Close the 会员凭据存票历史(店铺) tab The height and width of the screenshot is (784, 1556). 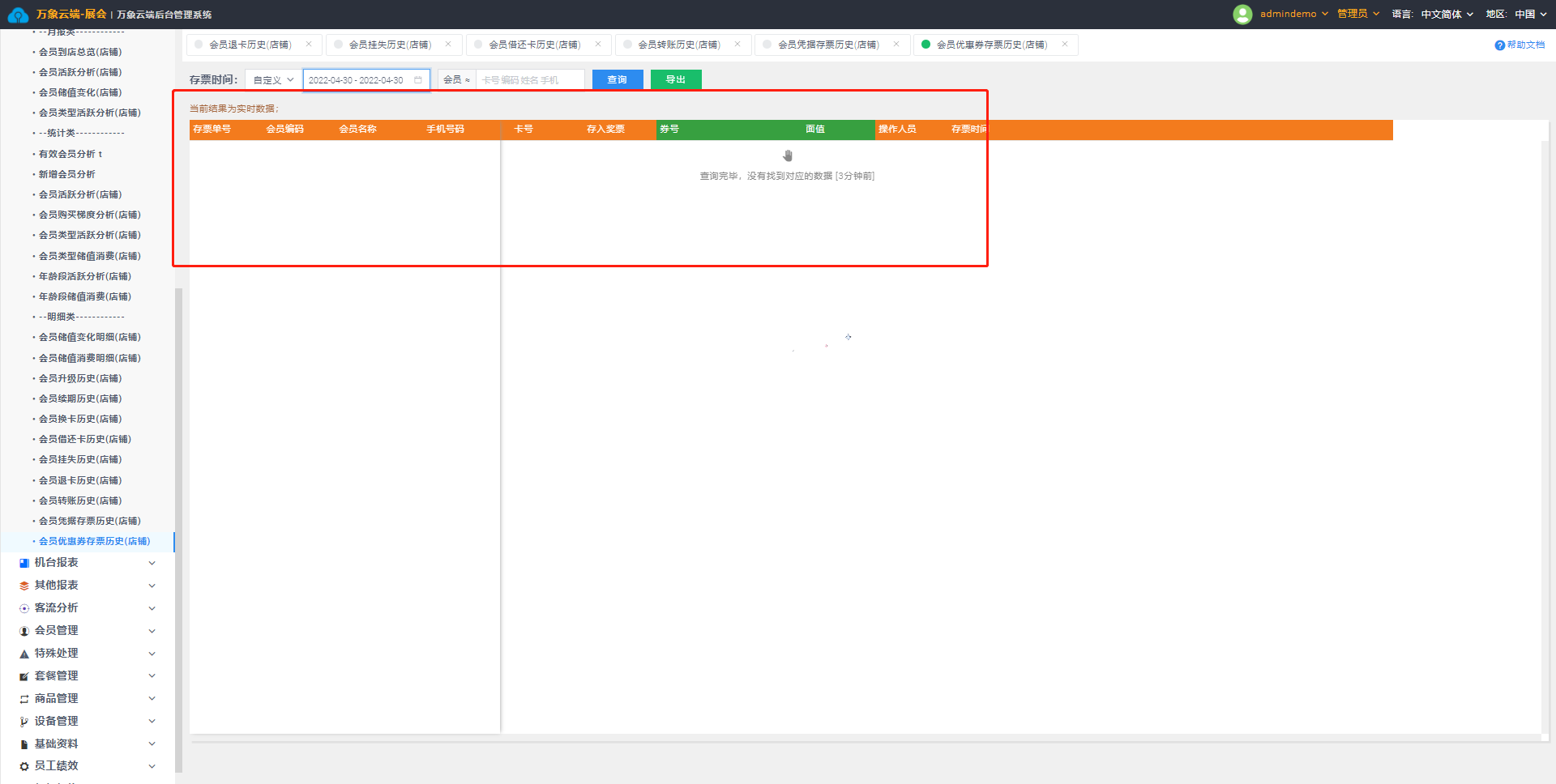point(896,45)
